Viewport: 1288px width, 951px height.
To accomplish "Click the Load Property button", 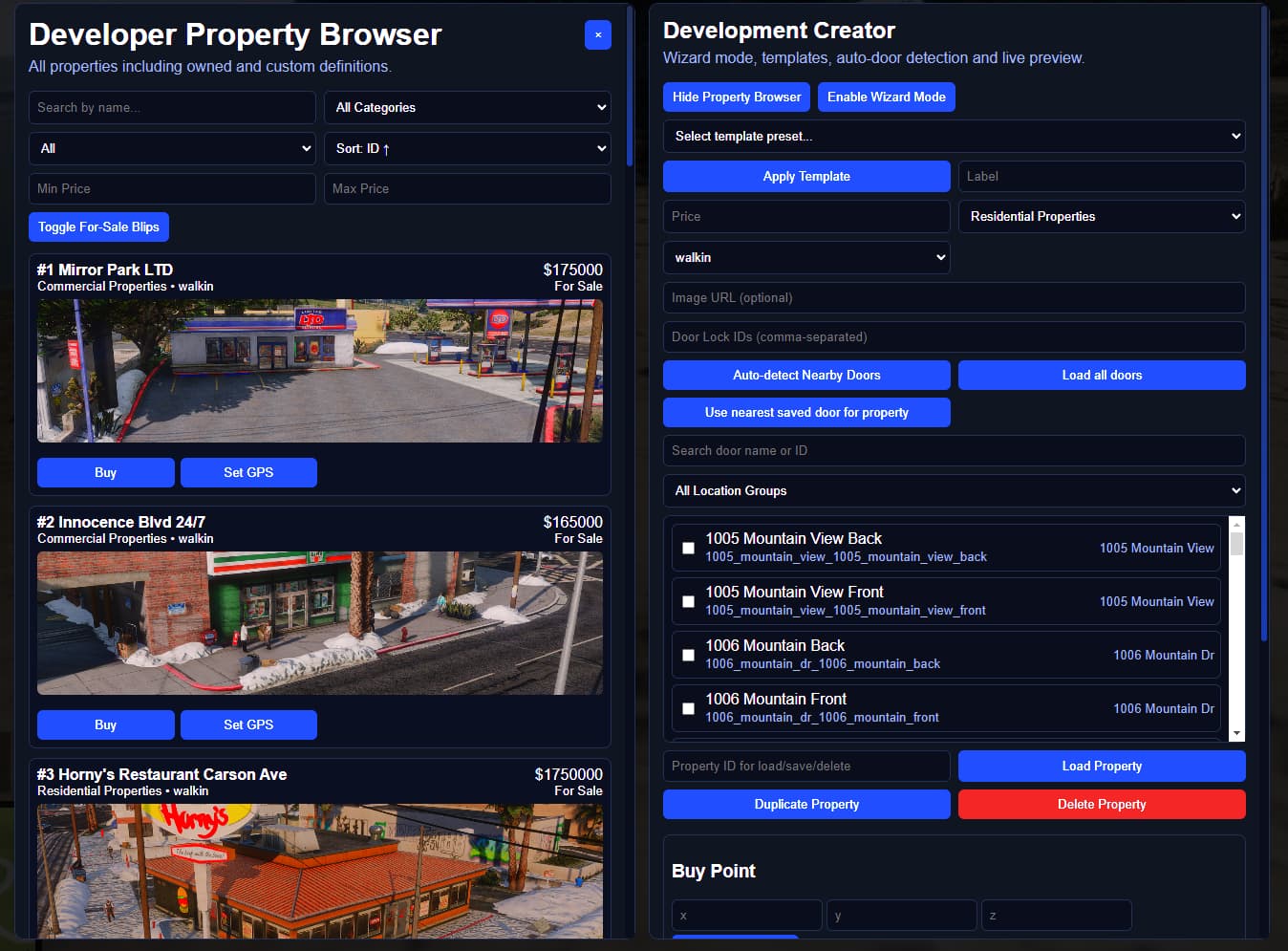I will [x=1102, y=766].
